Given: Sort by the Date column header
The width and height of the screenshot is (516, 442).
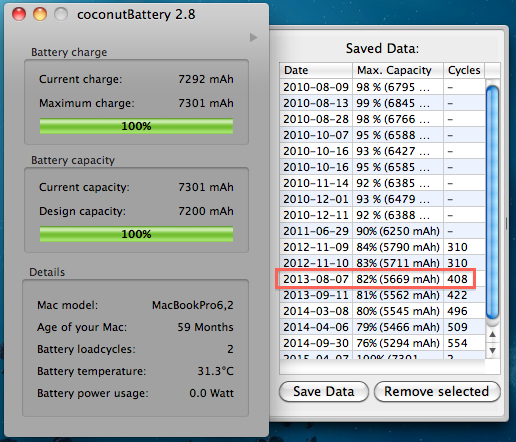Looking at the screenshot, I should [x=316, y=70].
